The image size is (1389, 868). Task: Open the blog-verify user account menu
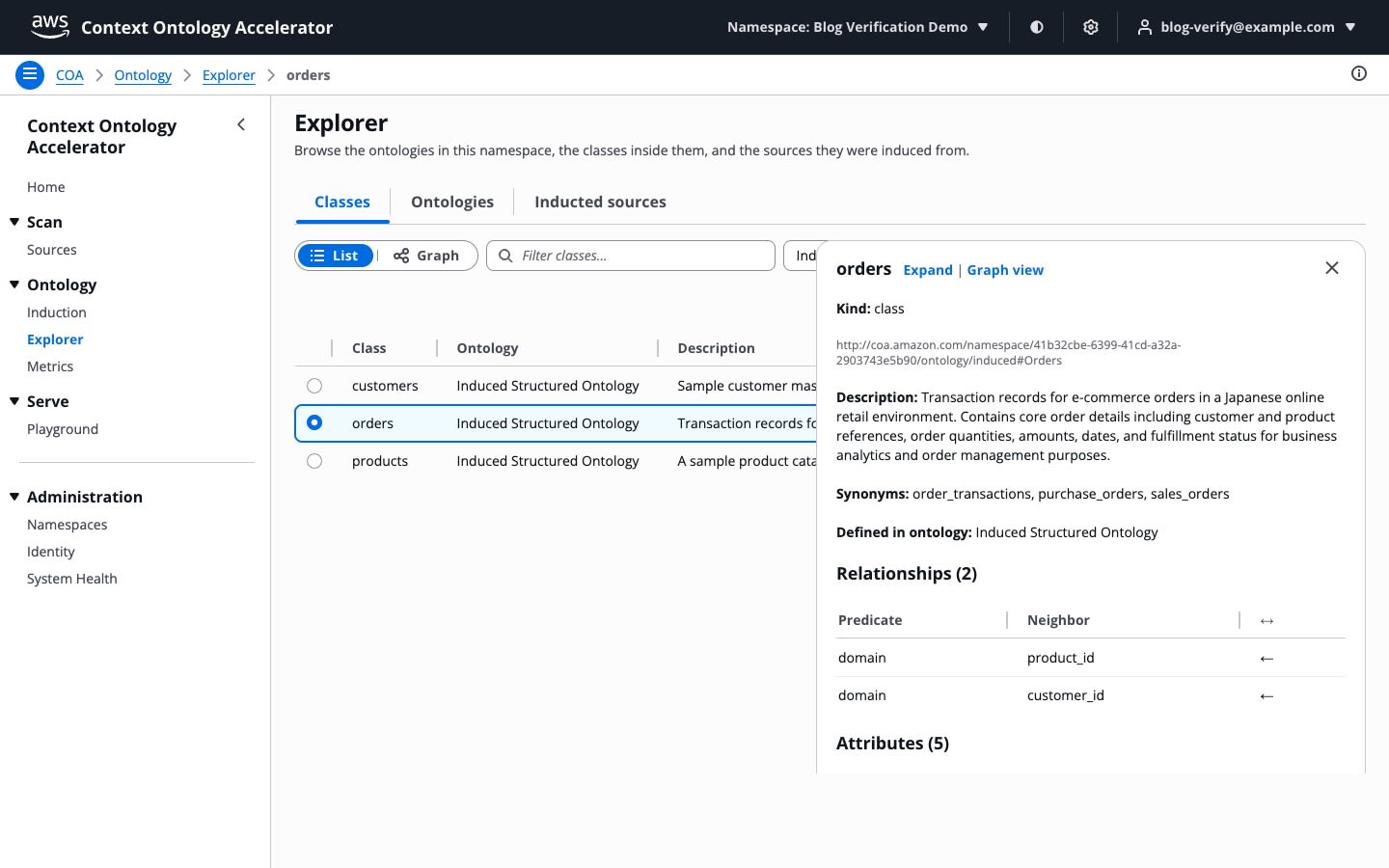[1247, 27]
